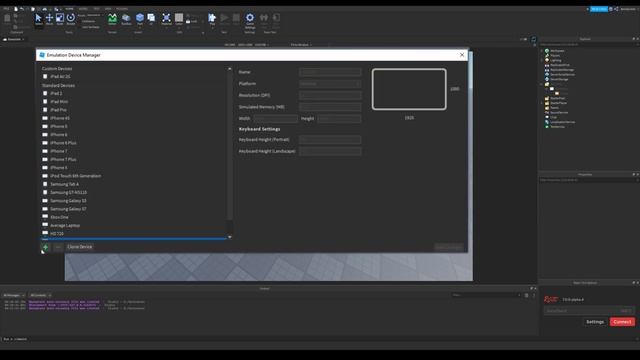This screenshot has height=360, width=640.
Task: Click the Team Test icon
Action: [x=264, y=19]
